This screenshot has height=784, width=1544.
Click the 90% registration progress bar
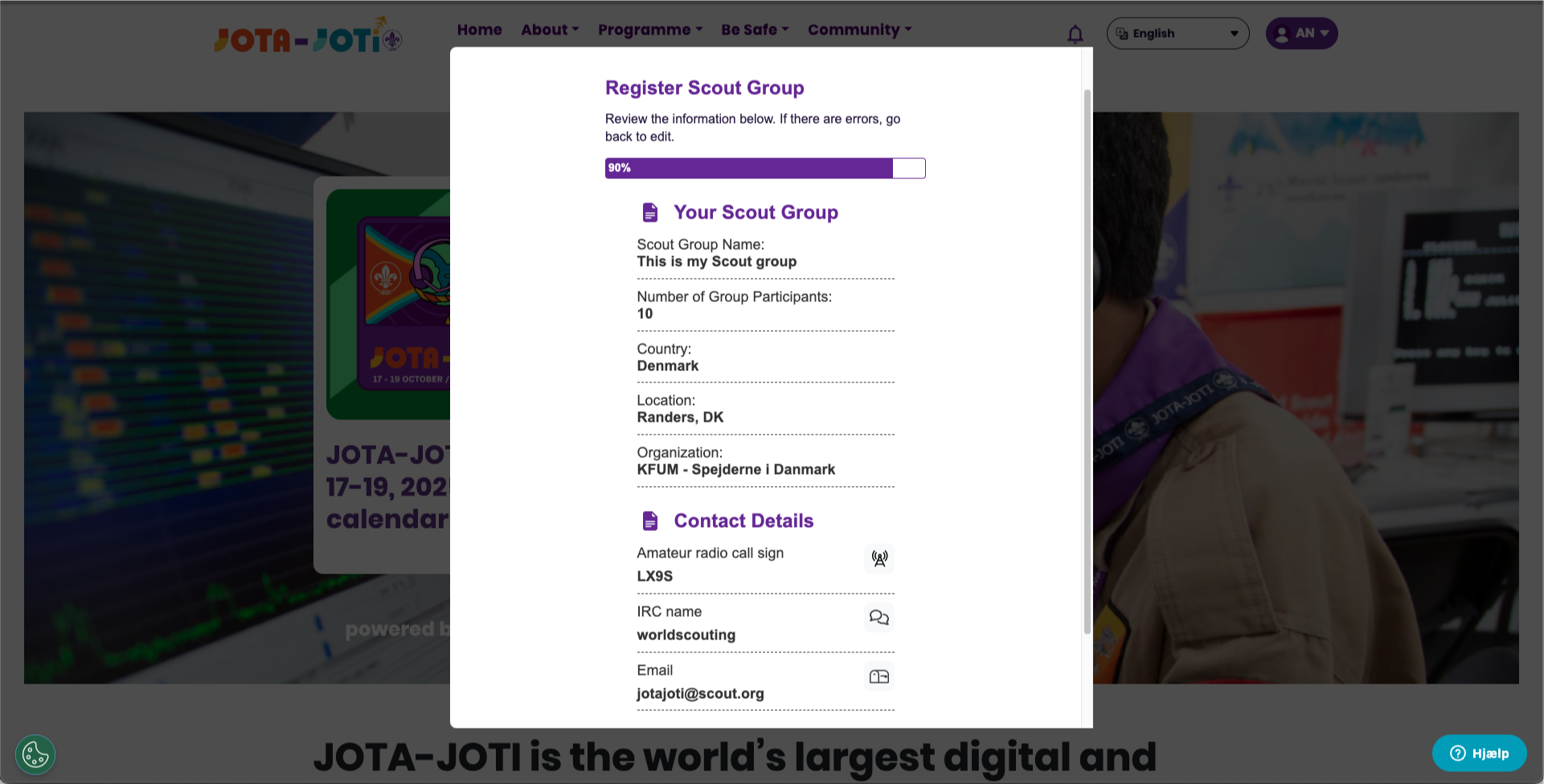pos(765,168)
